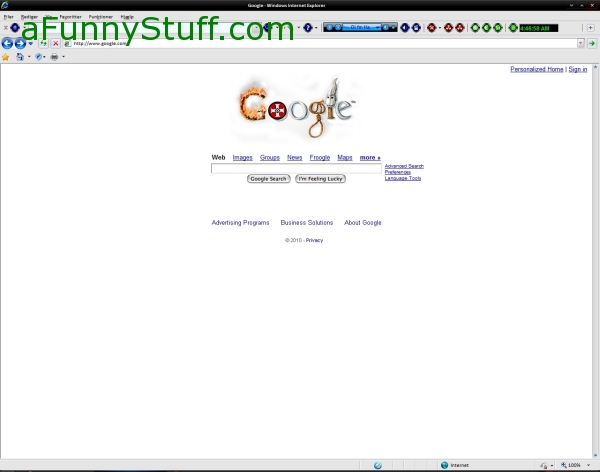Viewport: 600px width, 472px height.
Task: Click the scrollbar up arrow
Action: tap(595, 67)
